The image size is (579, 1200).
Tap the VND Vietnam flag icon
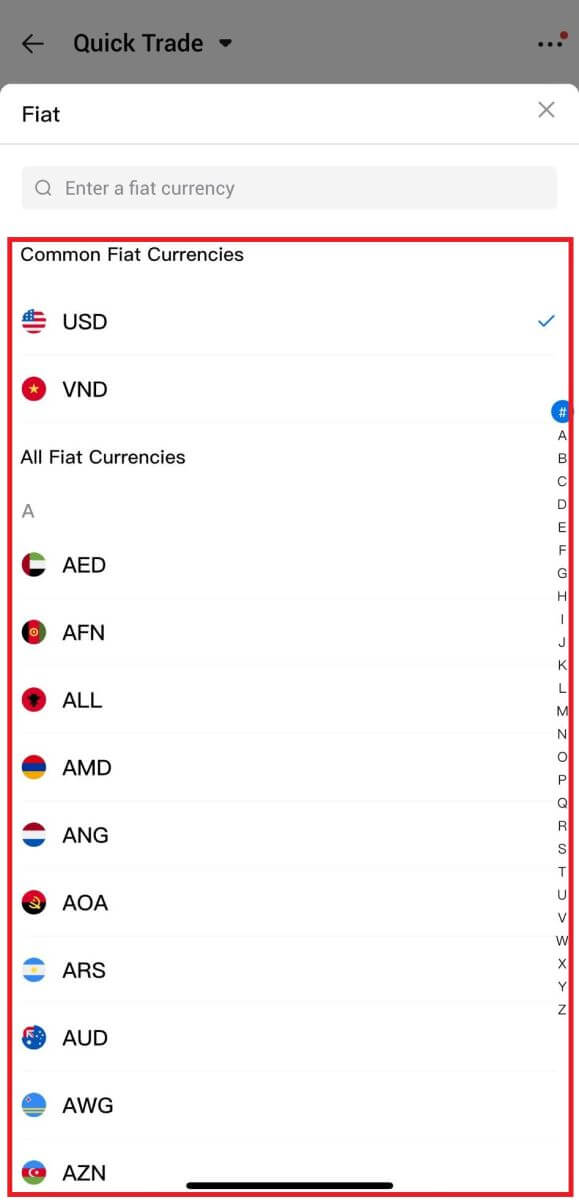point(35,389)
